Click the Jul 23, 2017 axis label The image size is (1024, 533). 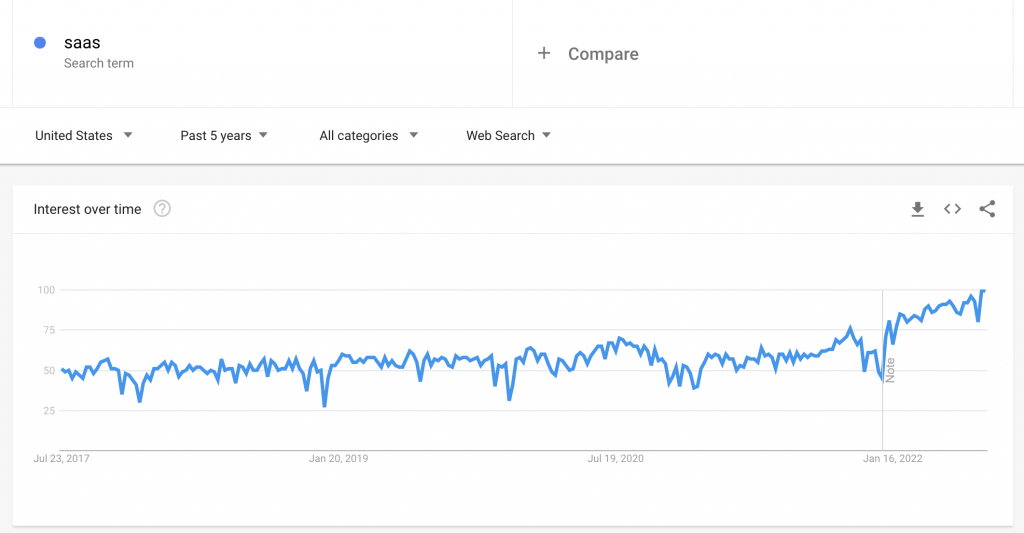[x=61, y=459]
